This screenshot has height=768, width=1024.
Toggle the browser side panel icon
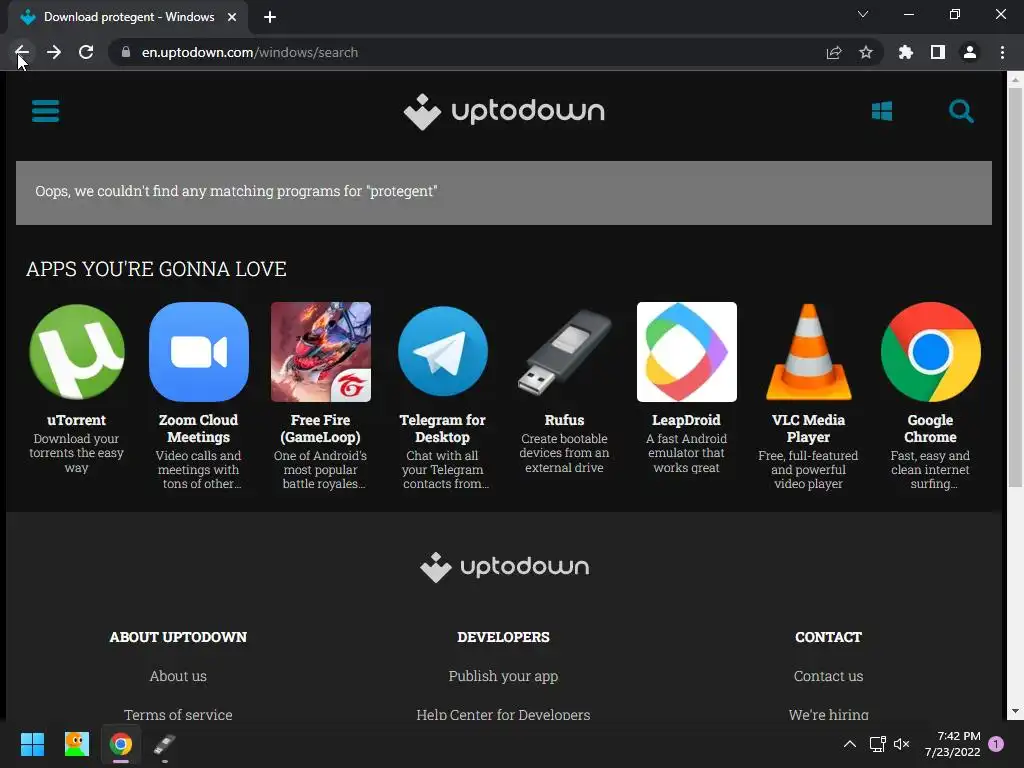tap(937, 52)
